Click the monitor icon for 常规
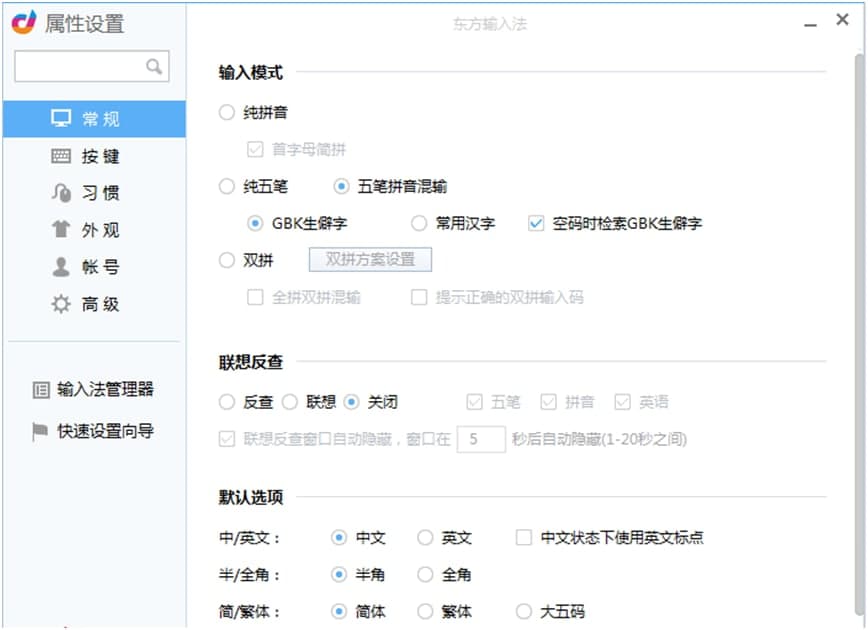The width and height of the screenshot is (868, 630). 61,119
